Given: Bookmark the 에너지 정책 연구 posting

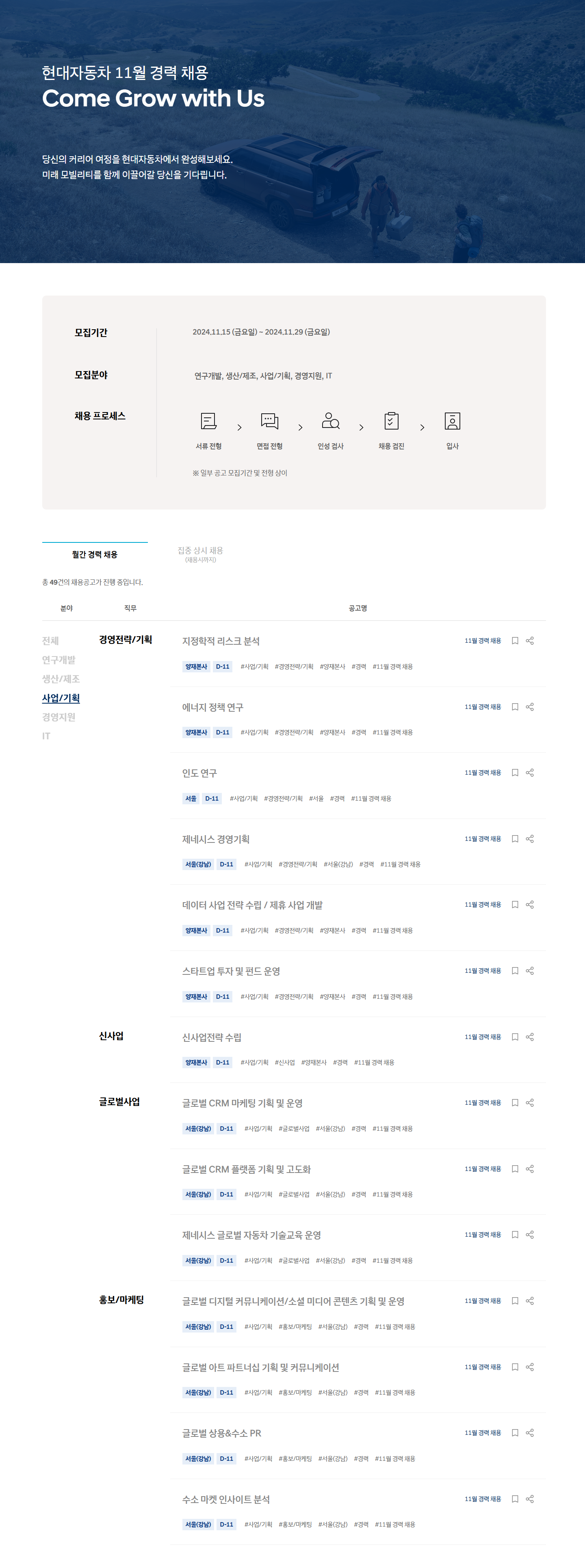Looking at the screenshot, I should [x=515, y=707].
